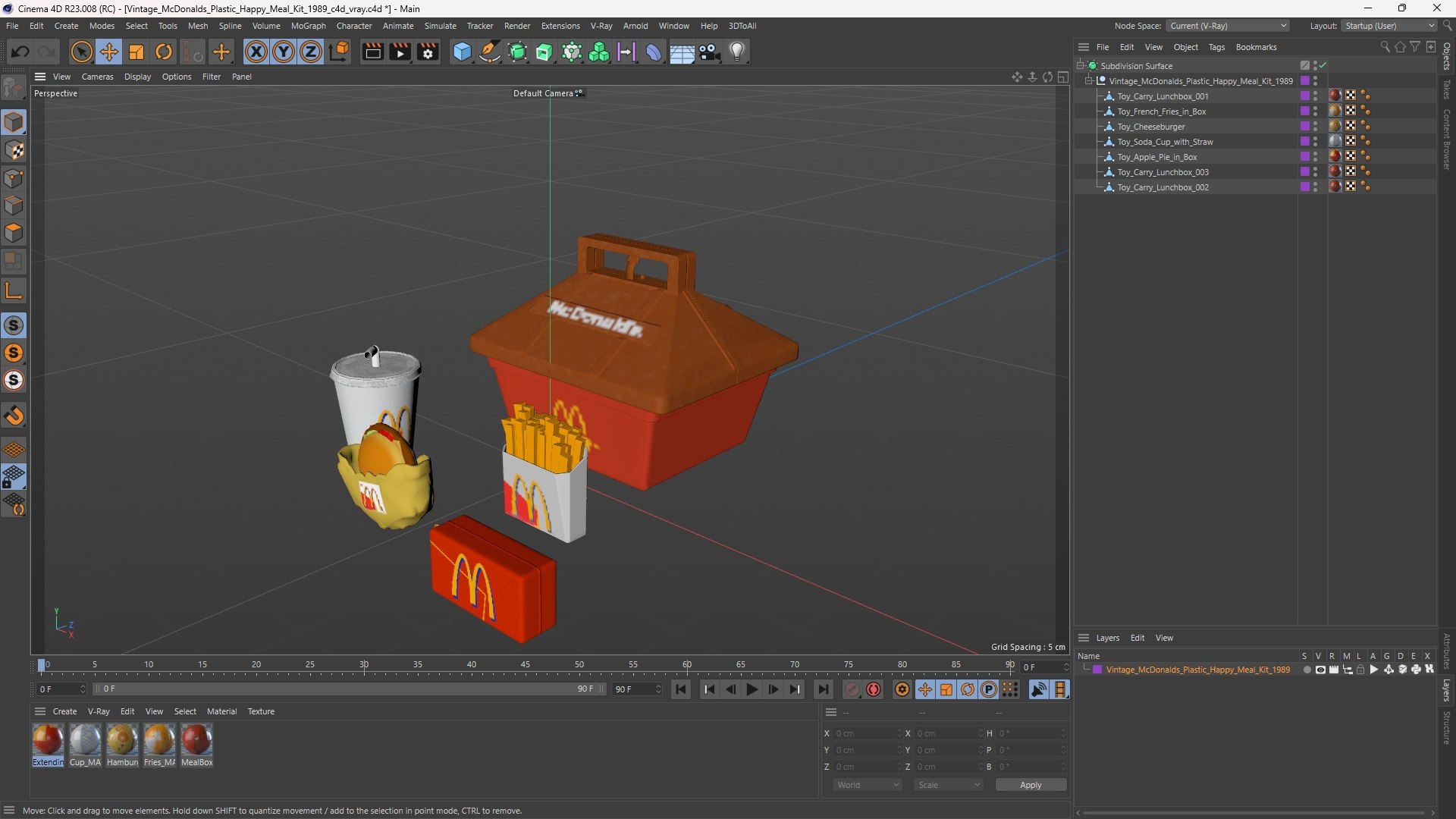Click the Undo arrow icon
The width and height of the screenshot is (1456, 819).
click(x=20, y=52)
